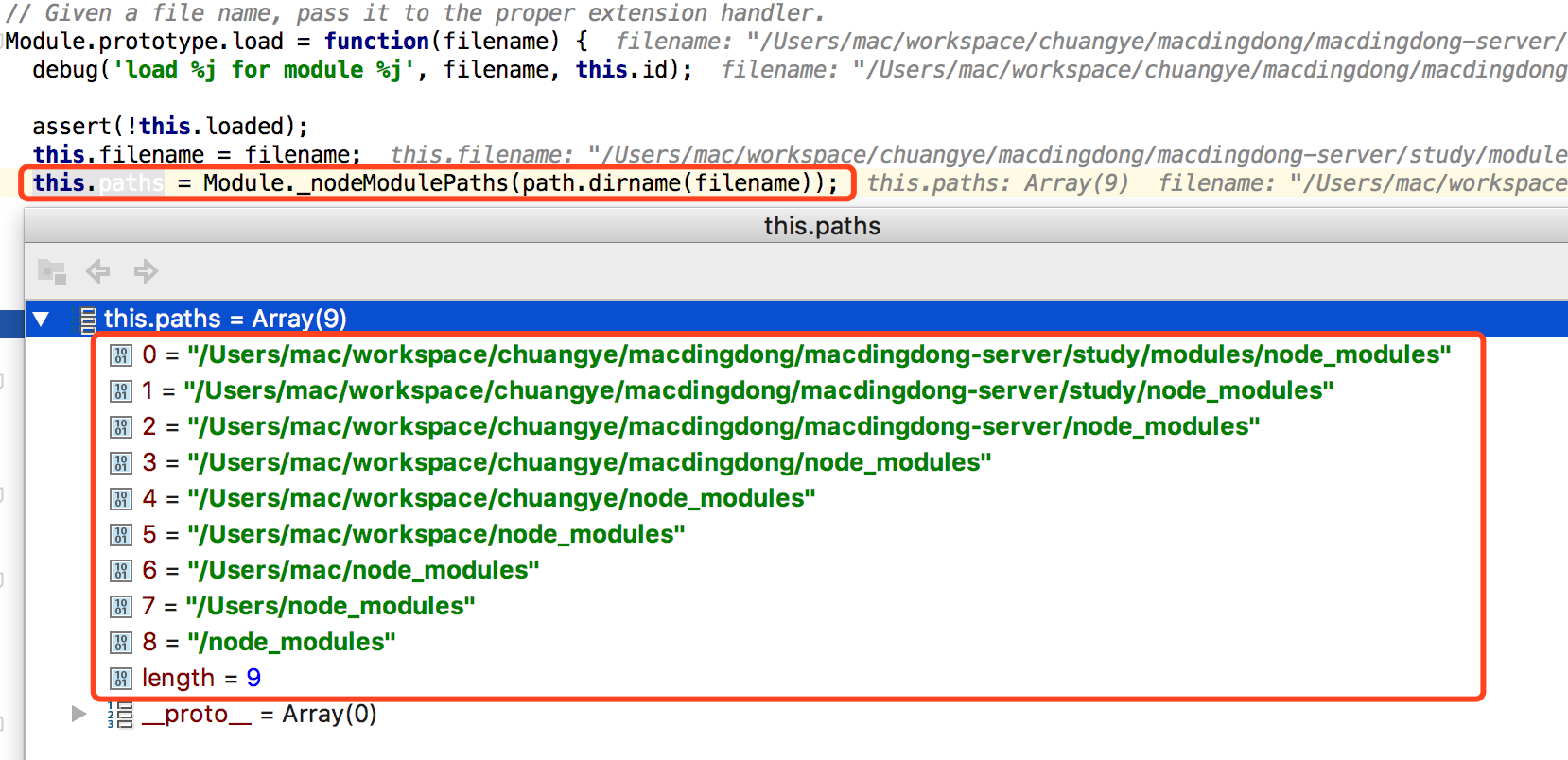Viewport: 1568px width, 760px height.
Task: Click the icon next to length property
Action: 121,679
